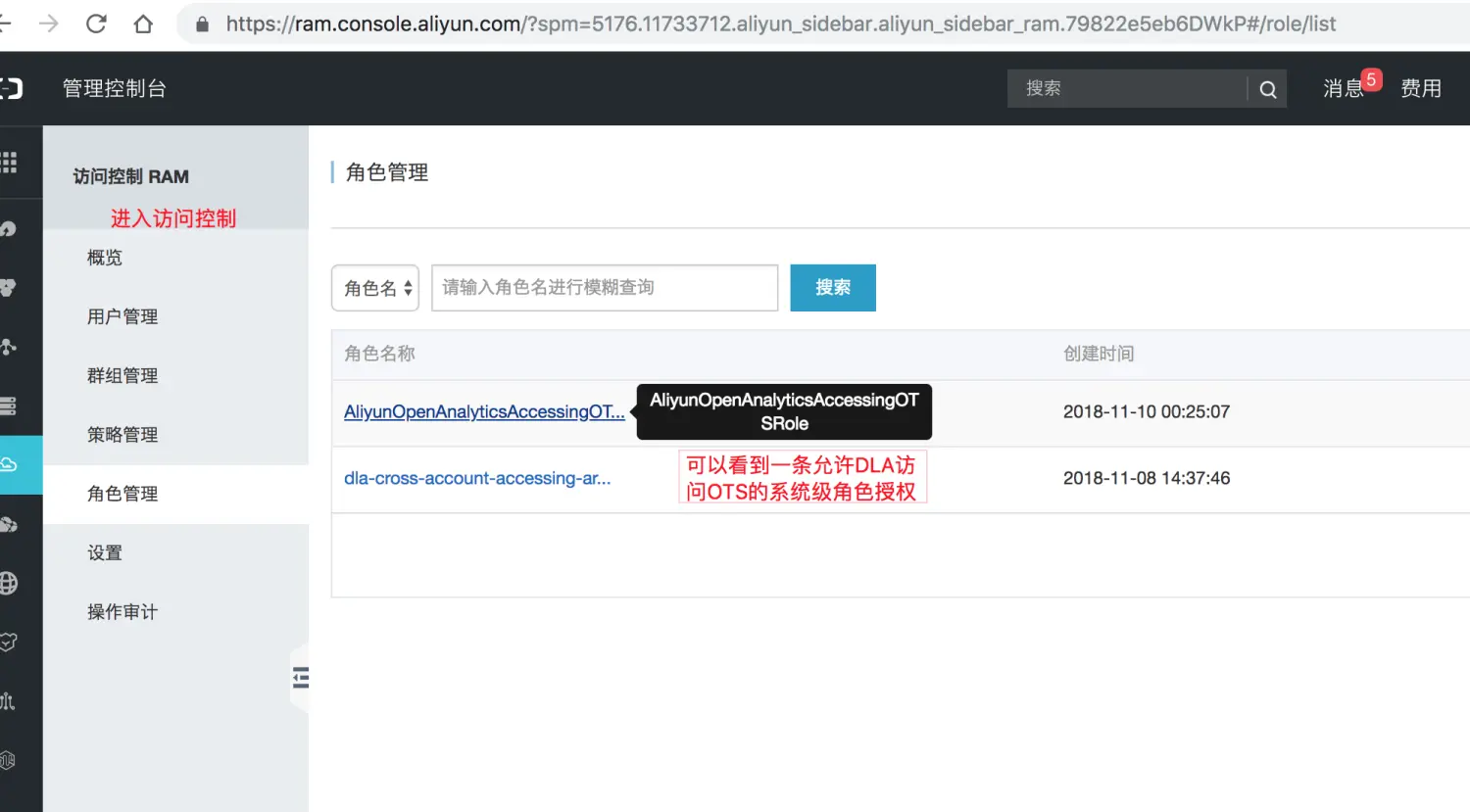Open the dla-cross-account-accessing-ar... role link
Viewport: 1470px width, 812px height.
[477, 478]
